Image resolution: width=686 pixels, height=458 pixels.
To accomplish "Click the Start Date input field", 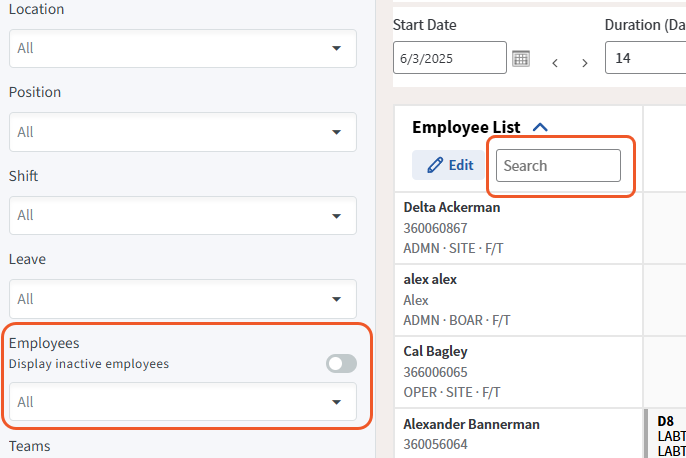I will [449, 58].
